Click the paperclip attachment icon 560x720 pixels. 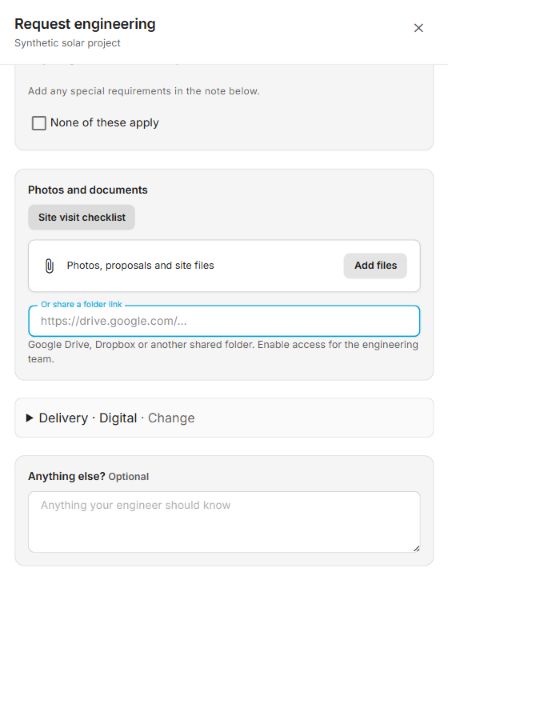tap(50, 266)
